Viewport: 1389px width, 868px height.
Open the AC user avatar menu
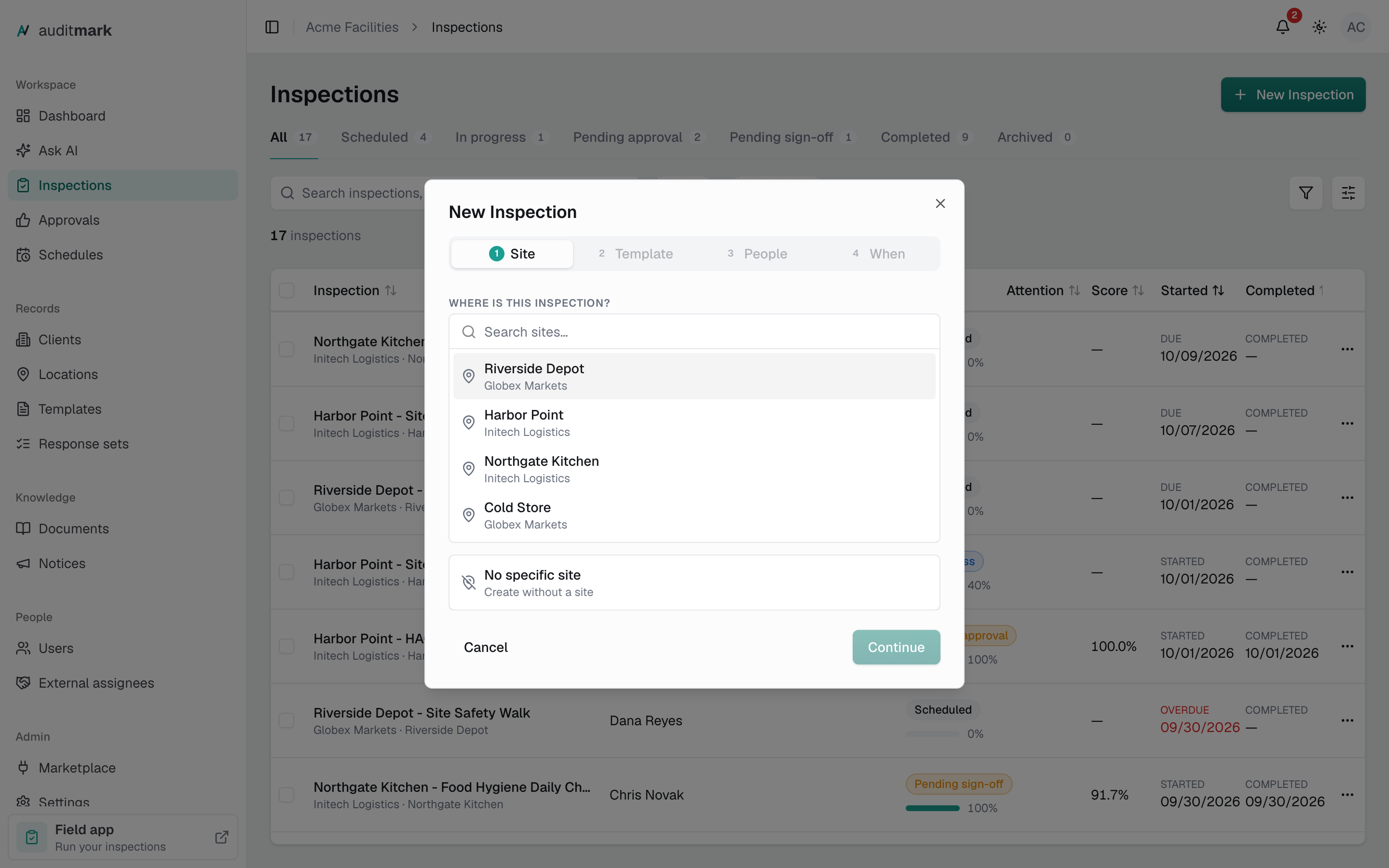click(x=1356, y=27)
